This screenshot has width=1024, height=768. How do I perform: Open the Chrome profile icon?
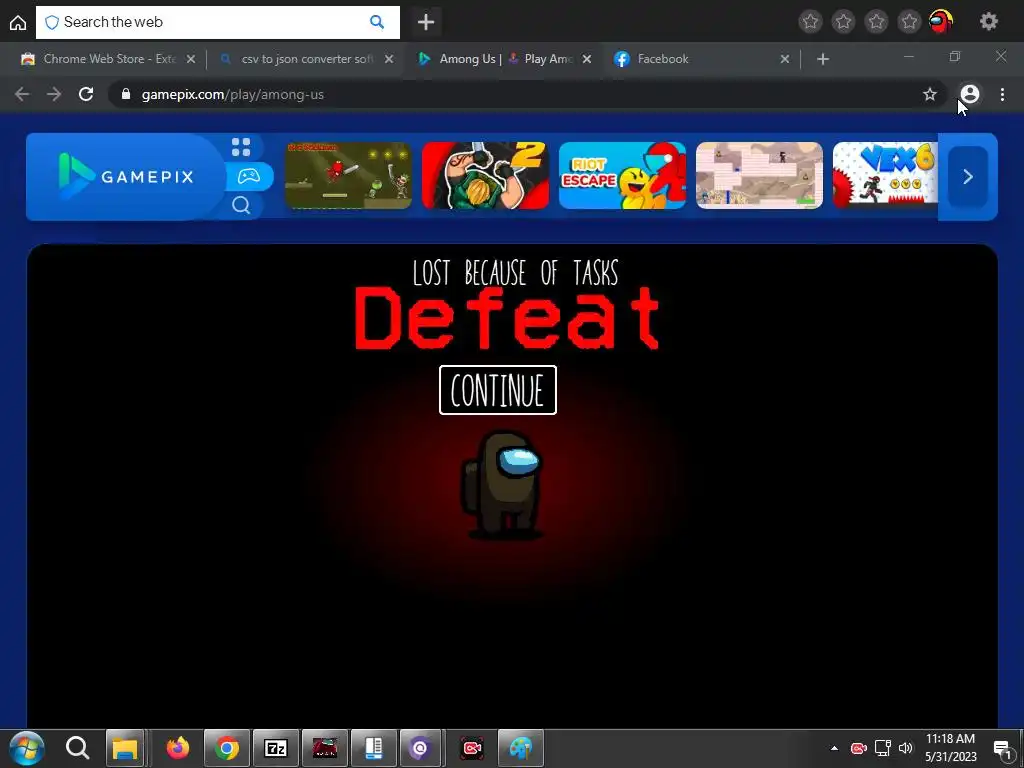coord(970,95)
